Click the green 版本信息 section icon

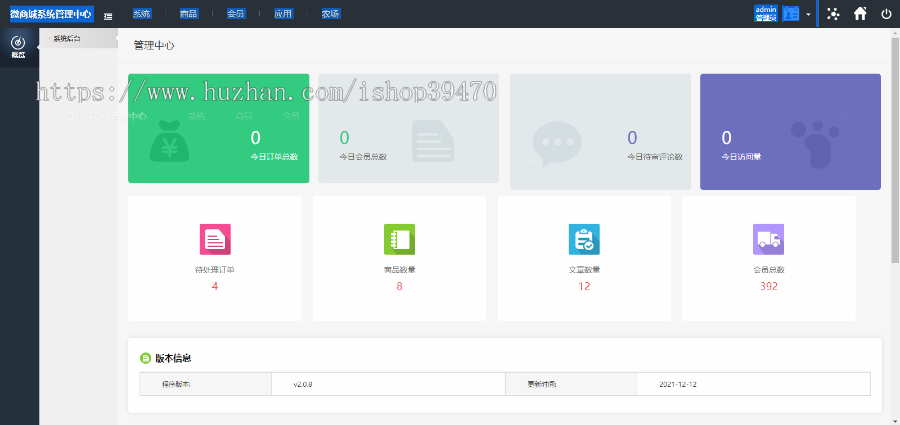tap(145, 358)
